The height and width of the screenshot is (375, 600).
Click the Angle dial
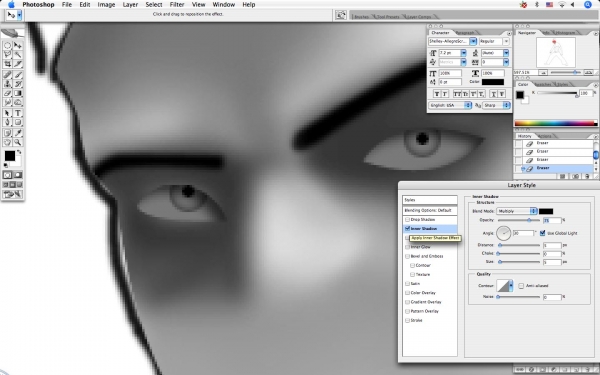(504, 233)
